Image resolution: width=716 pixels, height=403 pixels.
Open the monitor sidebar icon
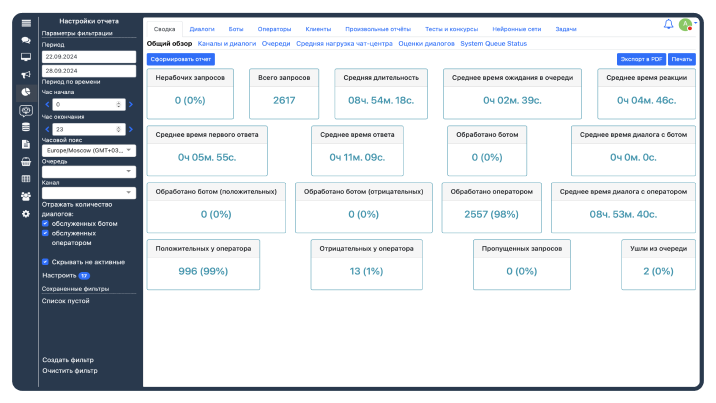[26, 57]
